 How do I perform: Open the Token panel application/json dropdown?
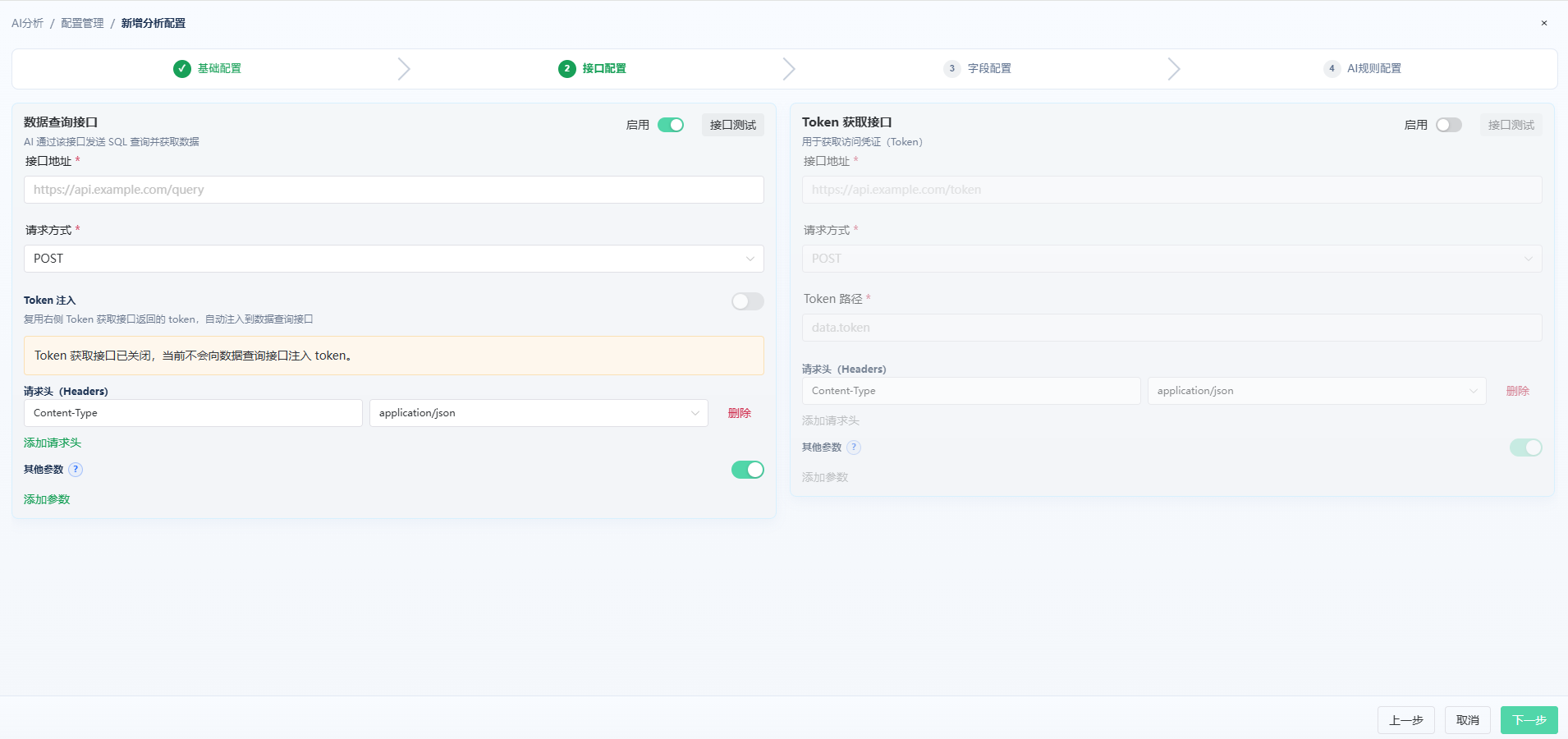(1317, 391)
